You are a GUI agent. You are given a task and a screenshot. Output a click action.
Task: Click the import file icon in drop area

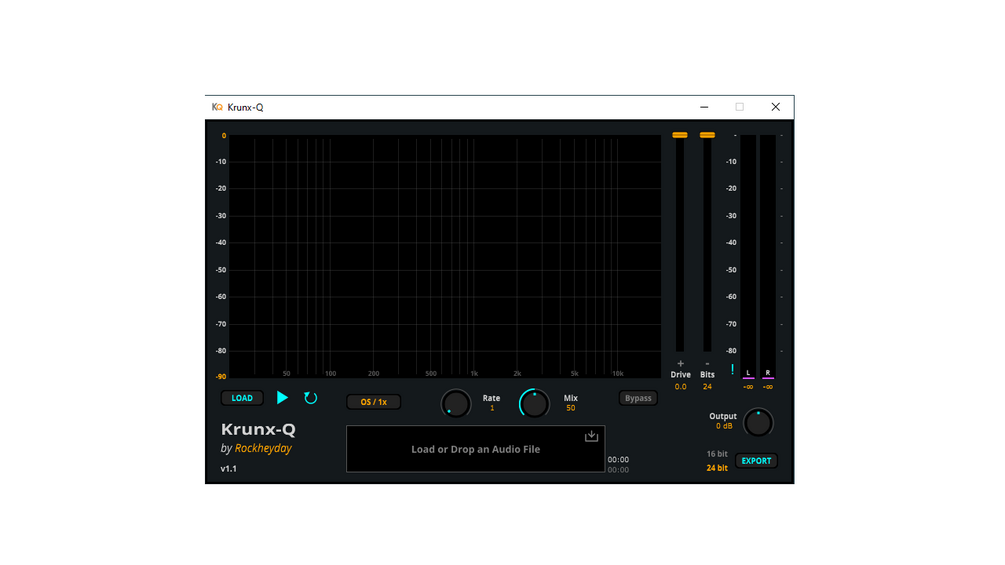pyautogui.click(x=592, y=436)
